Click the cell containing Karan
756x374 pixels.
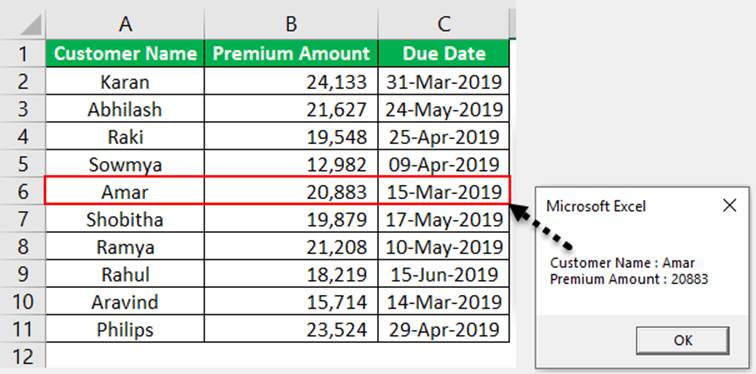coord(125,81)
